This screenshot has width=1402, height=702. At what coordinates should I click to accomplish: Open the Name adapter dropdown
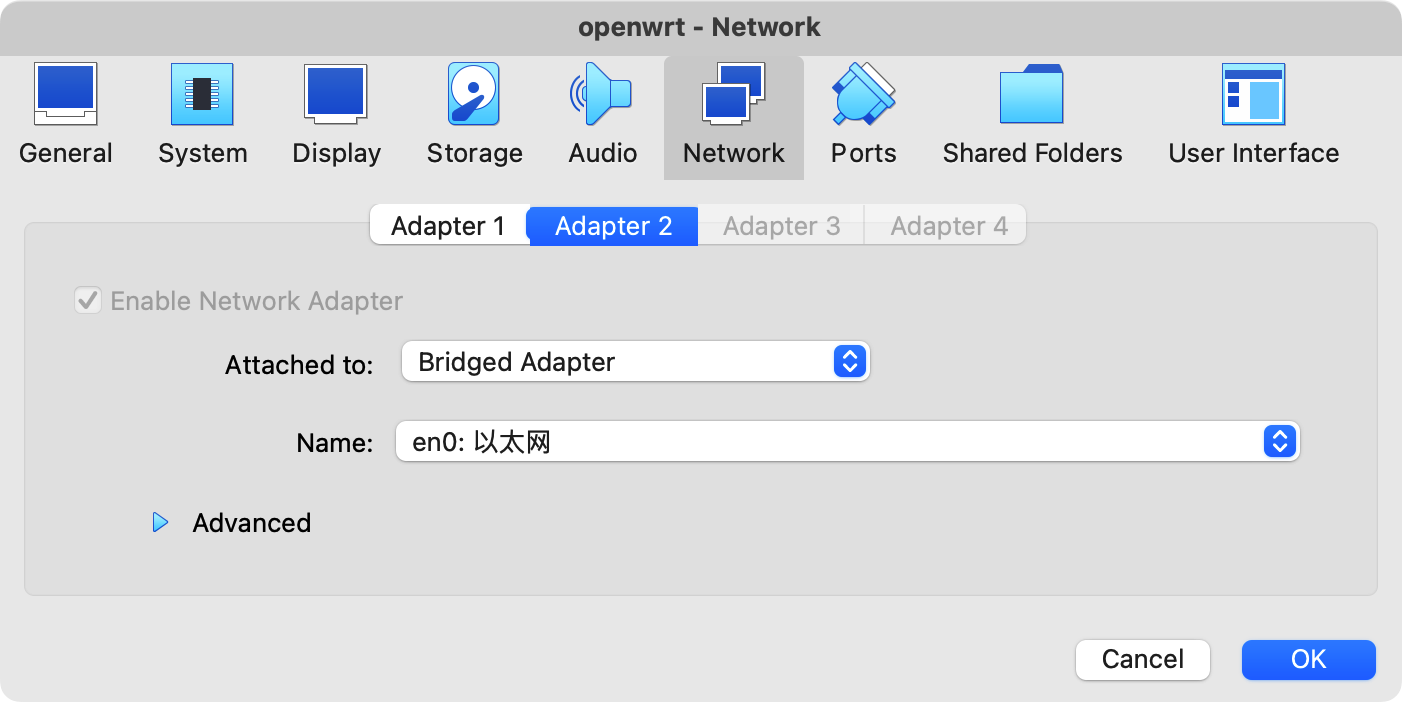846,442
